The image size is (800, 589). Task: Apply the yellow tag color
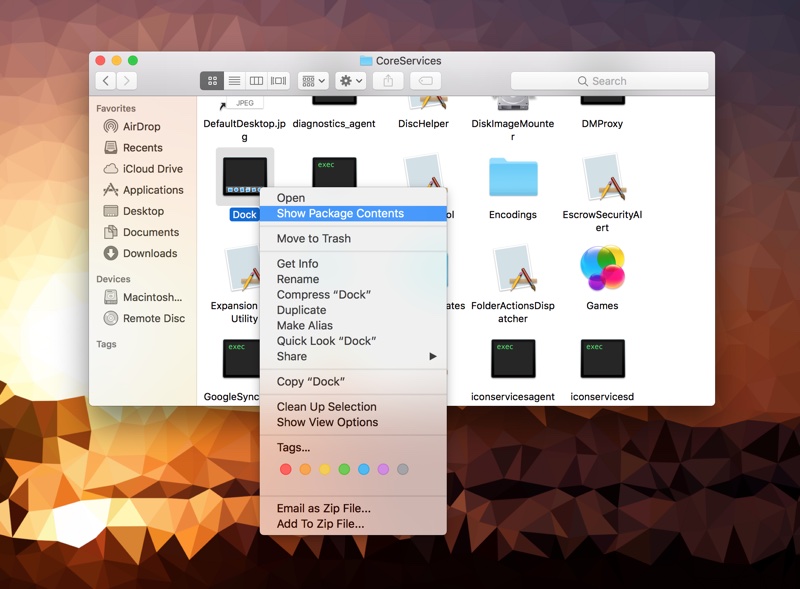324,469
